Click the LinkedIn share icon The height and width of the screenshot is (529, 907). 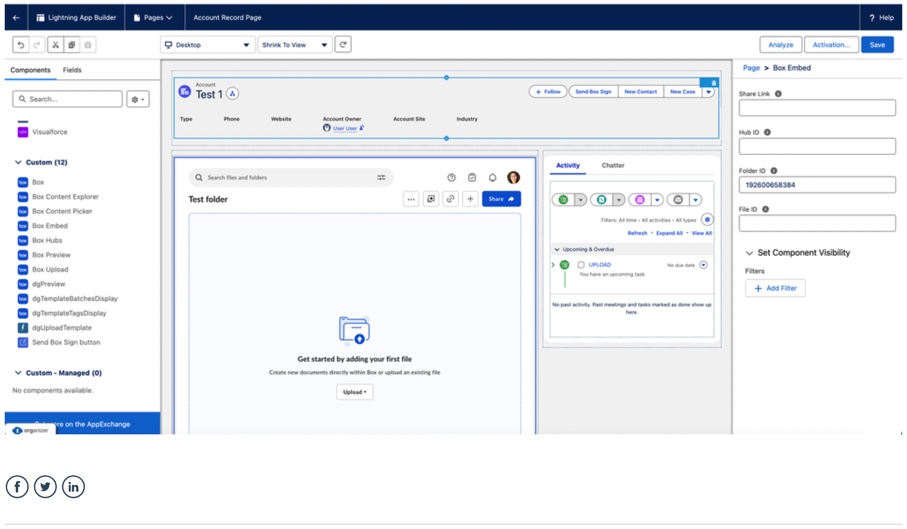(73, 487)
